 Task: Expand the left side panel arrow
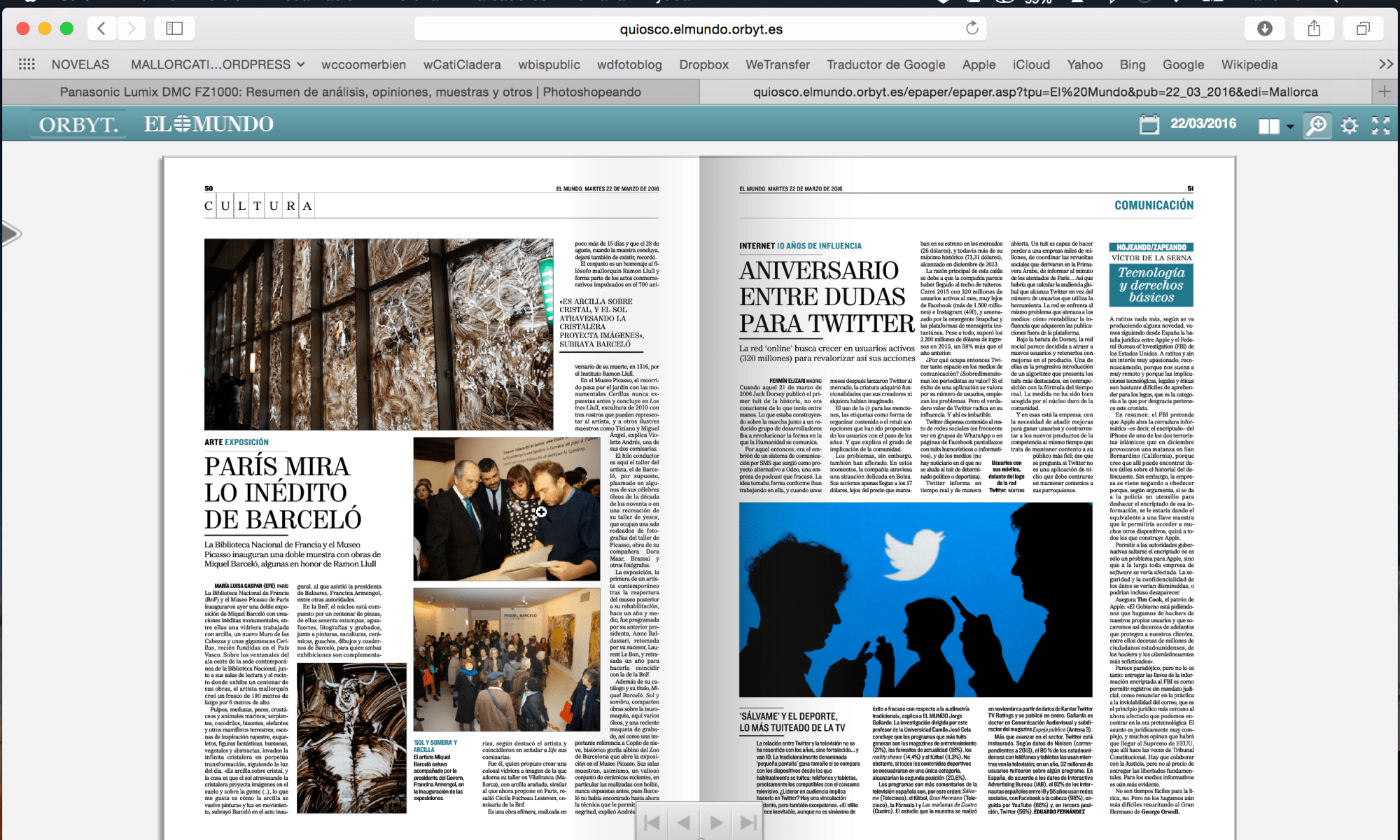(10, 233)
